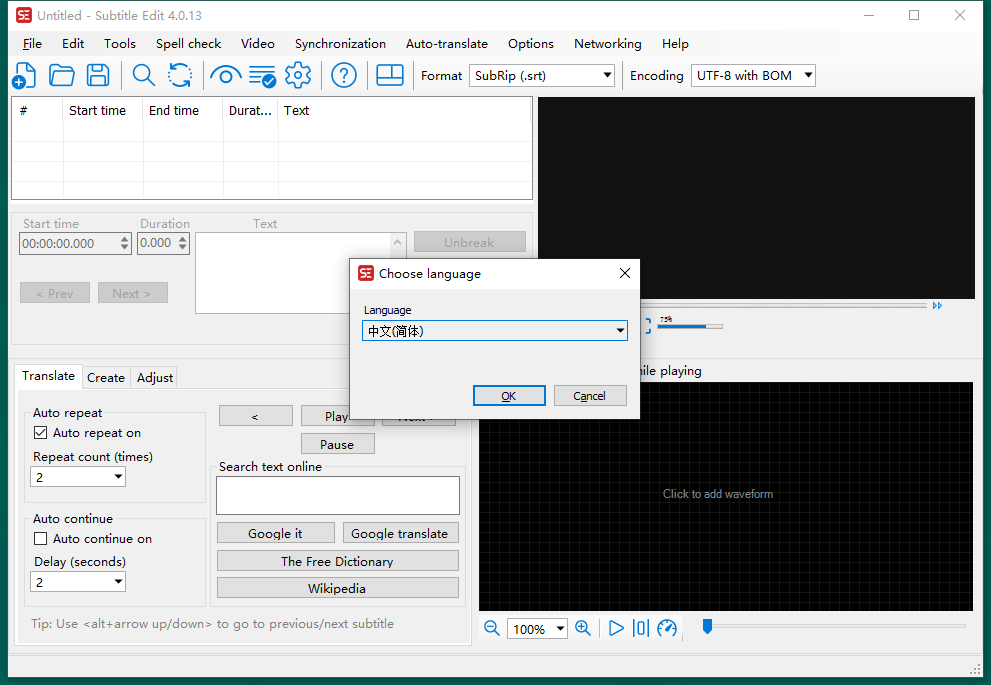The height and width of the screenshot is (685, 991).
Task: Toggle layout chooser icon in toolbar
Action: coord(389,75)
